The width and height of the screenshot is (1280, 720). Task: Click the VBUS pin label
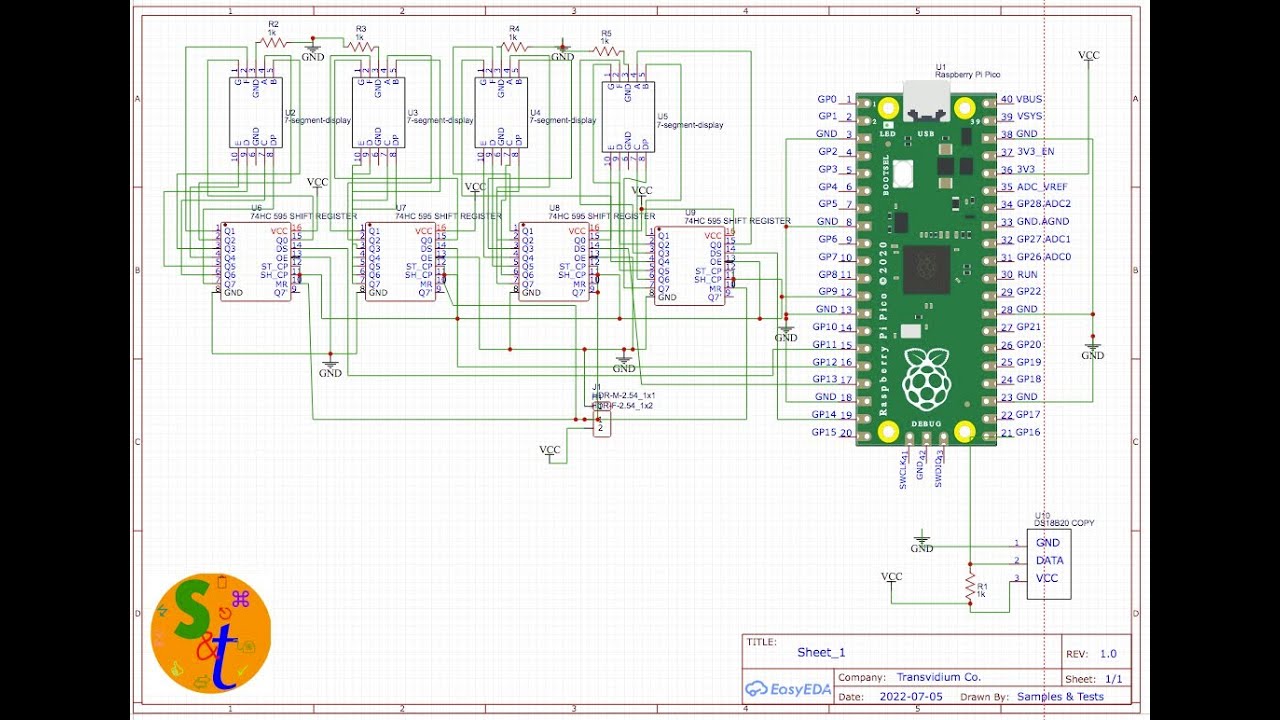pyautogui.click(x=1029, y=99)
